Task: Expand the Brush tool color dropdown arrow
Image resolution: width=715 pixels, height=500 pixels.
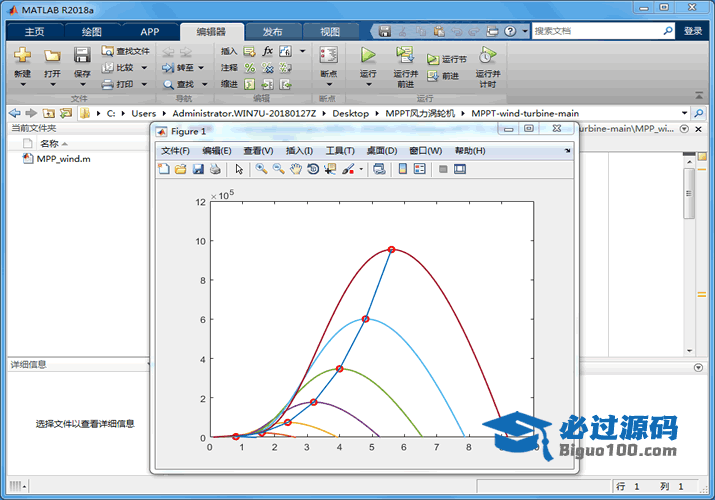Action: pos(361,169)
